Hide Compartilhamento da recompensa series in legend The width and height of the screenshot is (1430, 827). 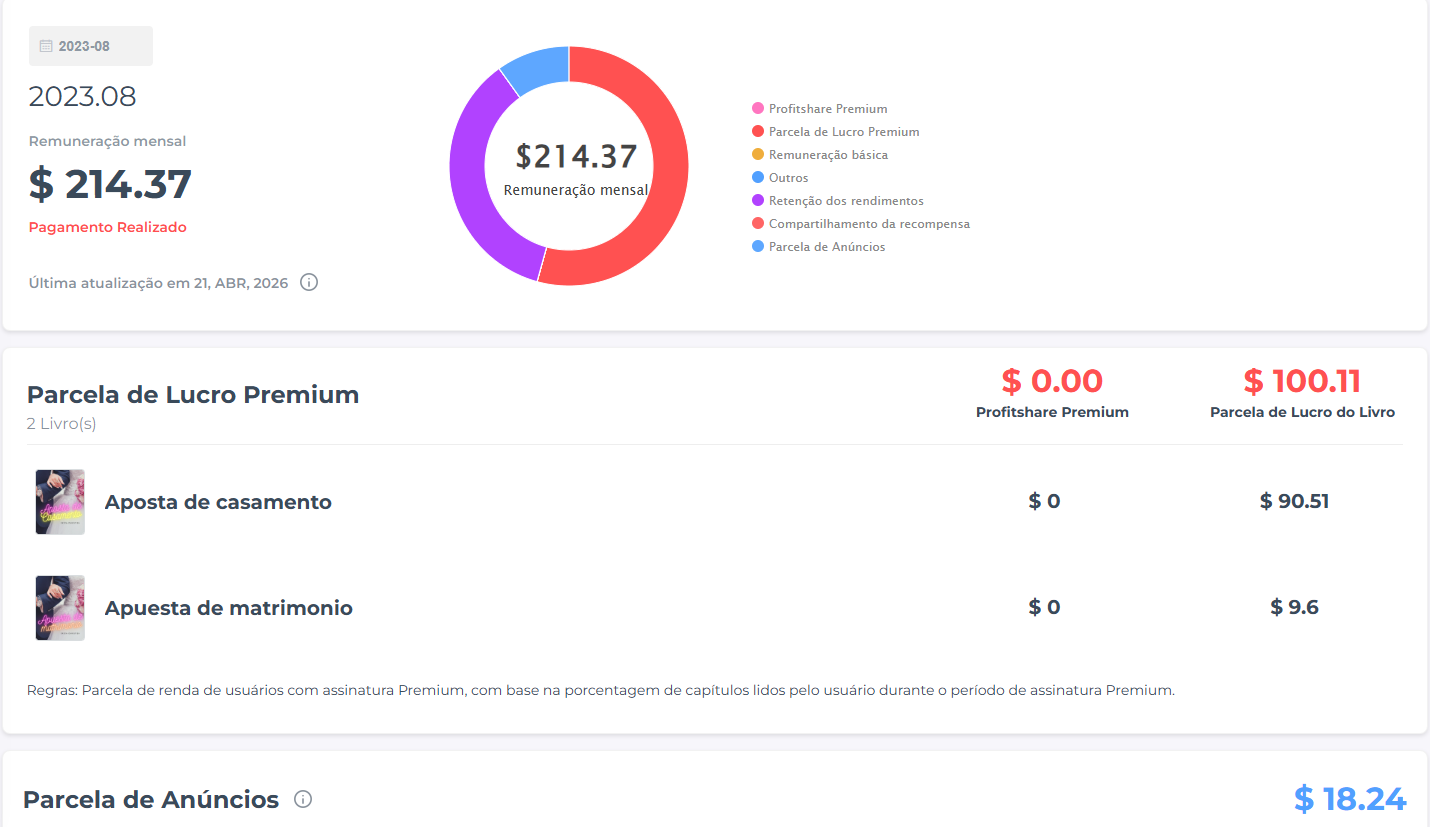pos(868,224)
